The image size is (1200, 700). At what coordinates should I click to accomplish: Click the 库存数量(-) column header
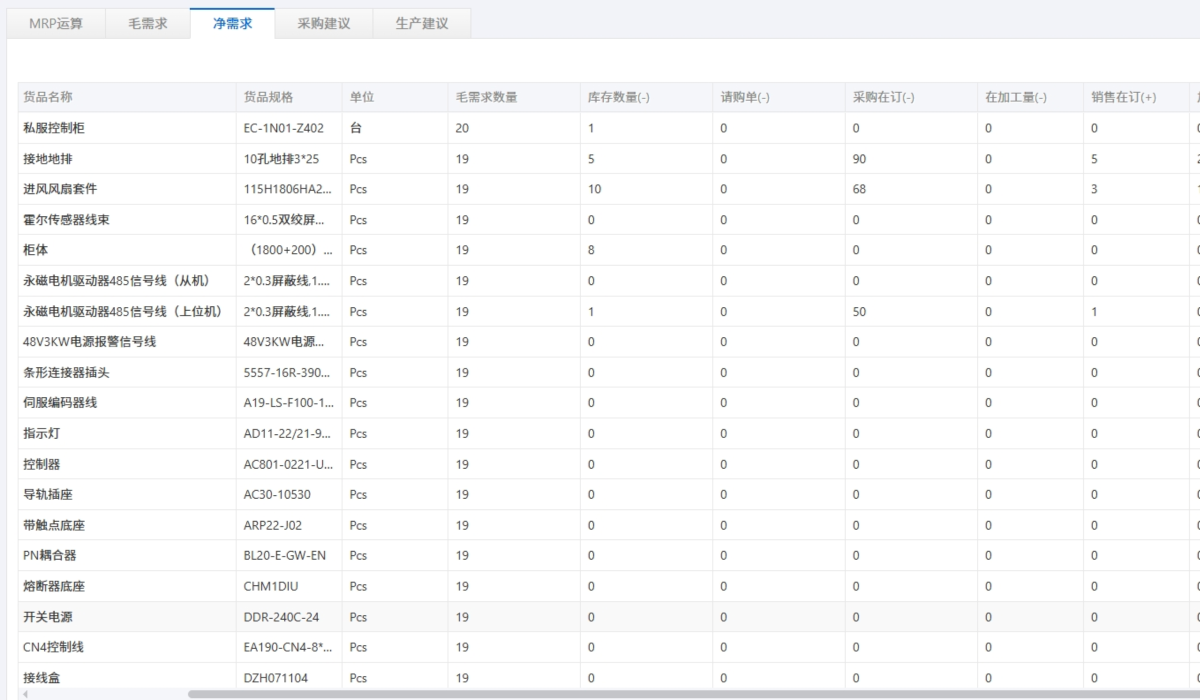pos(618,97)
